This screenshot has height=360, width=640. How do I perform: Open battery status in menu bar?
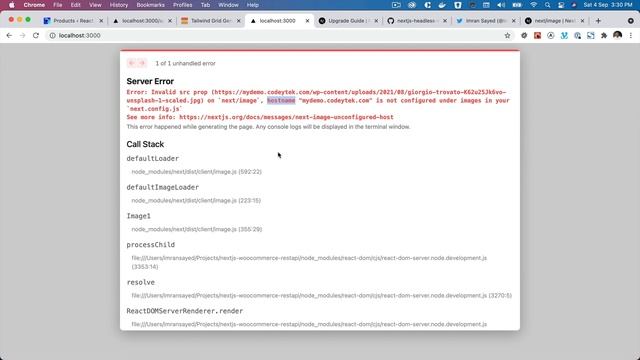pyautogui.click(x=517, y=5)
